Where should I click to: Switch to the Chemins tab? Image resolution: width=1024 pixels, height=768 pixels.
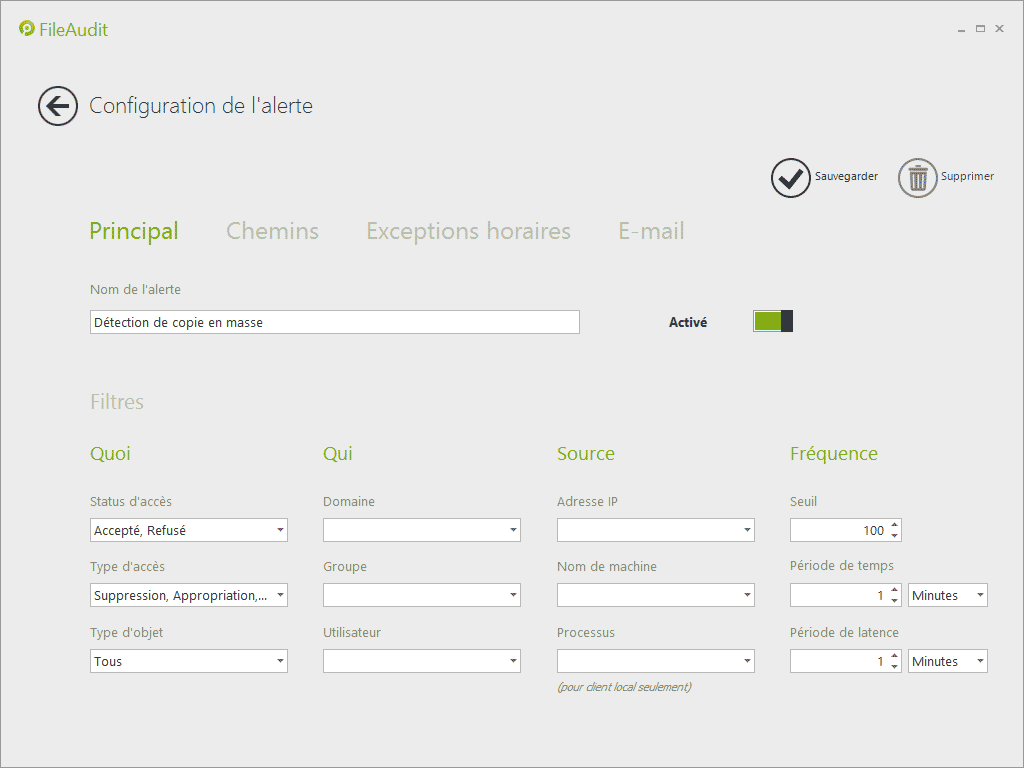(x=272, y=231)
